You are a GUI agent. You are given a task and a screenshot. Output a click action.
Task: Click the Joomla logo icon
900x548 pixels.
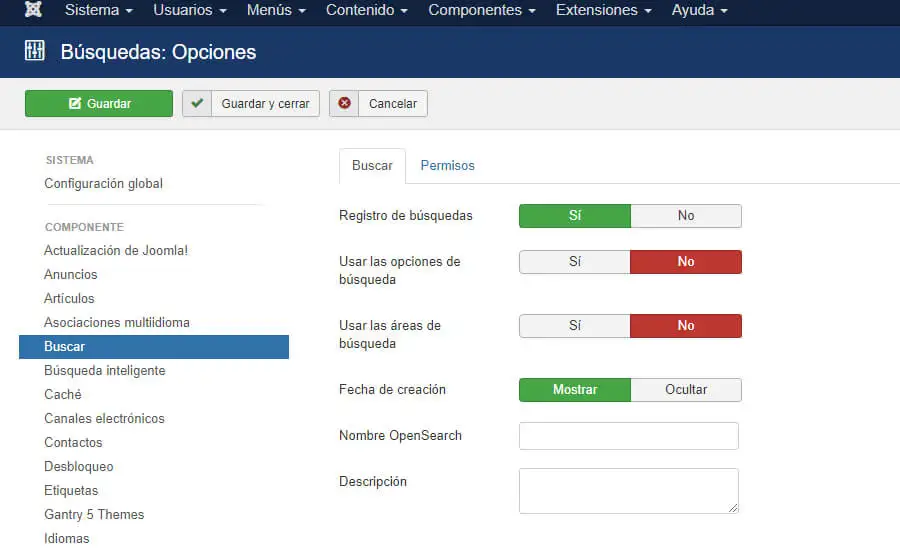(x=33, y=10)
